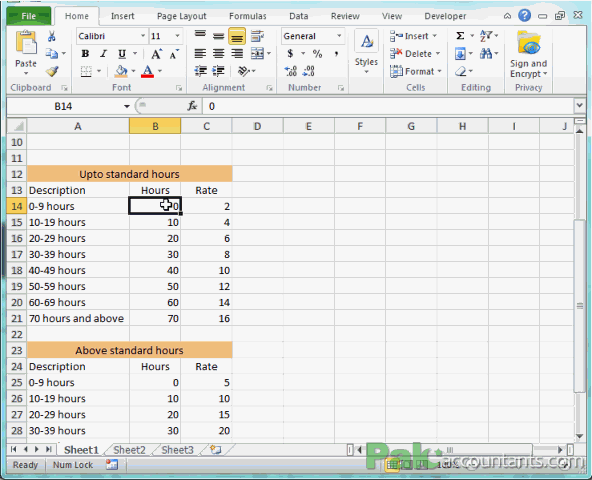Switch to the Review tab
This screenshot has height=480, width=592.
point(345,16)
